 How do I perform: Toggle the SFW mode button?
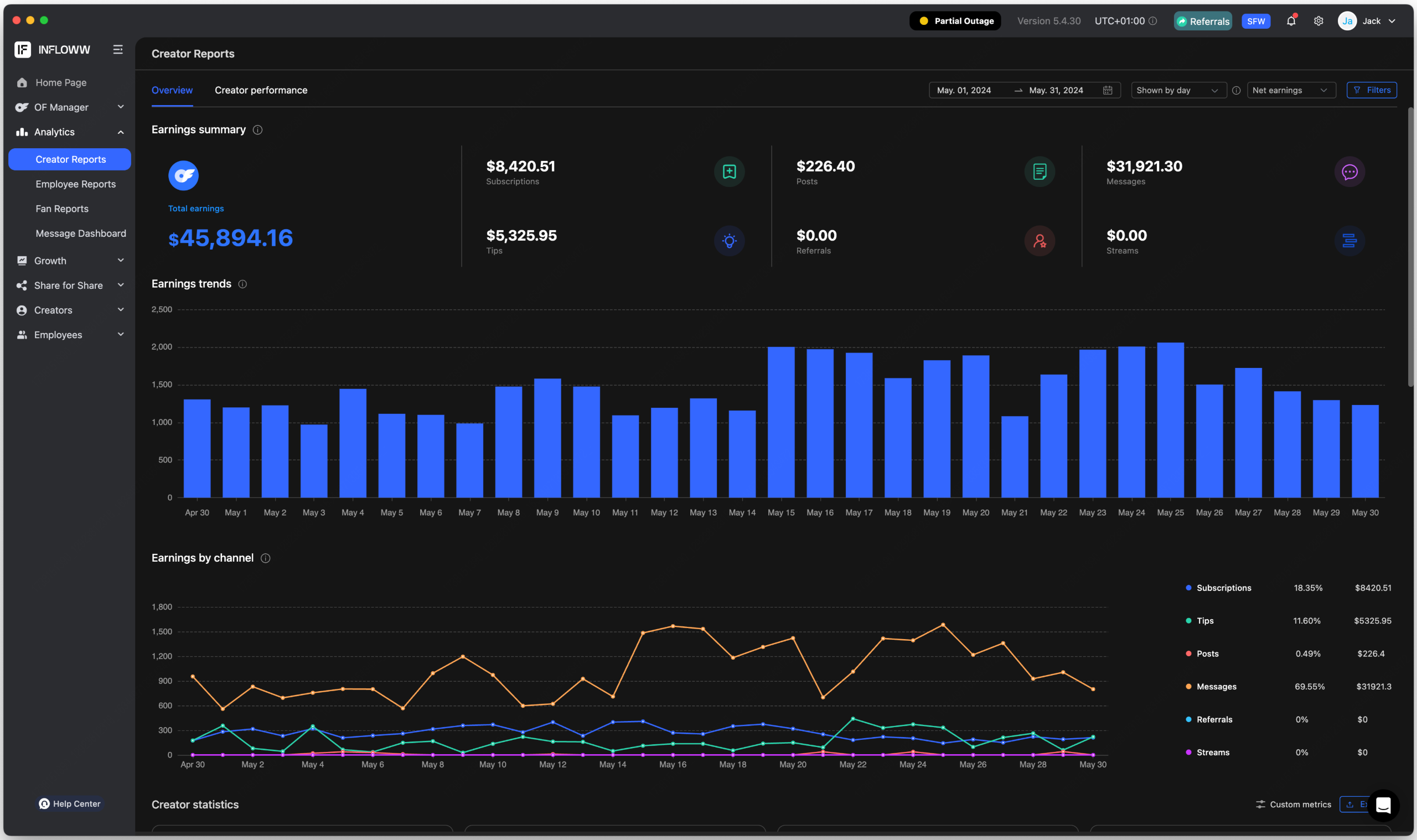point(1256,22)
